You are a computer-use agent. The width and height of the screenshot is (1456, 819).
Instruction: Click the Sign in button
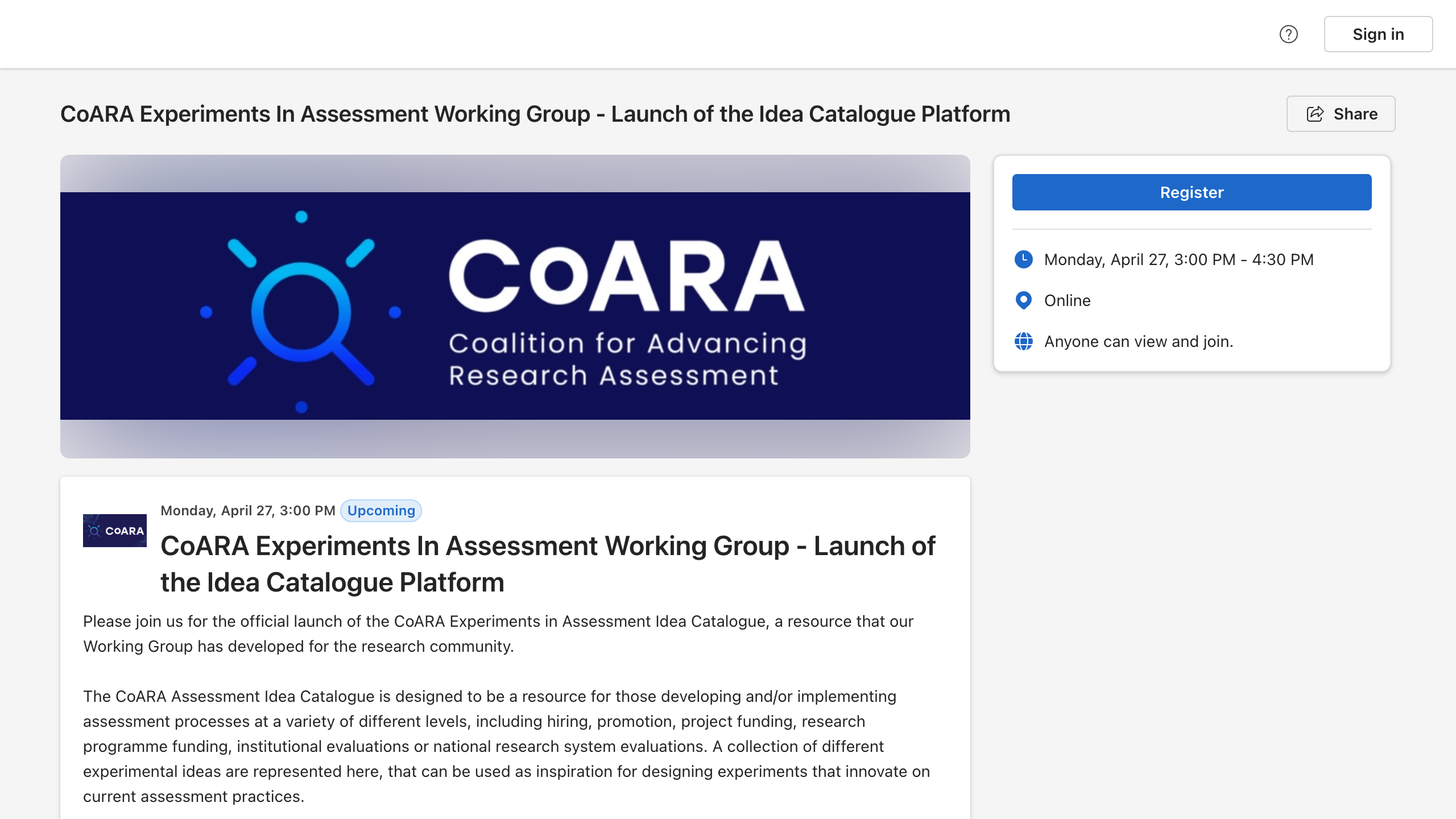tap(1379, 34)
